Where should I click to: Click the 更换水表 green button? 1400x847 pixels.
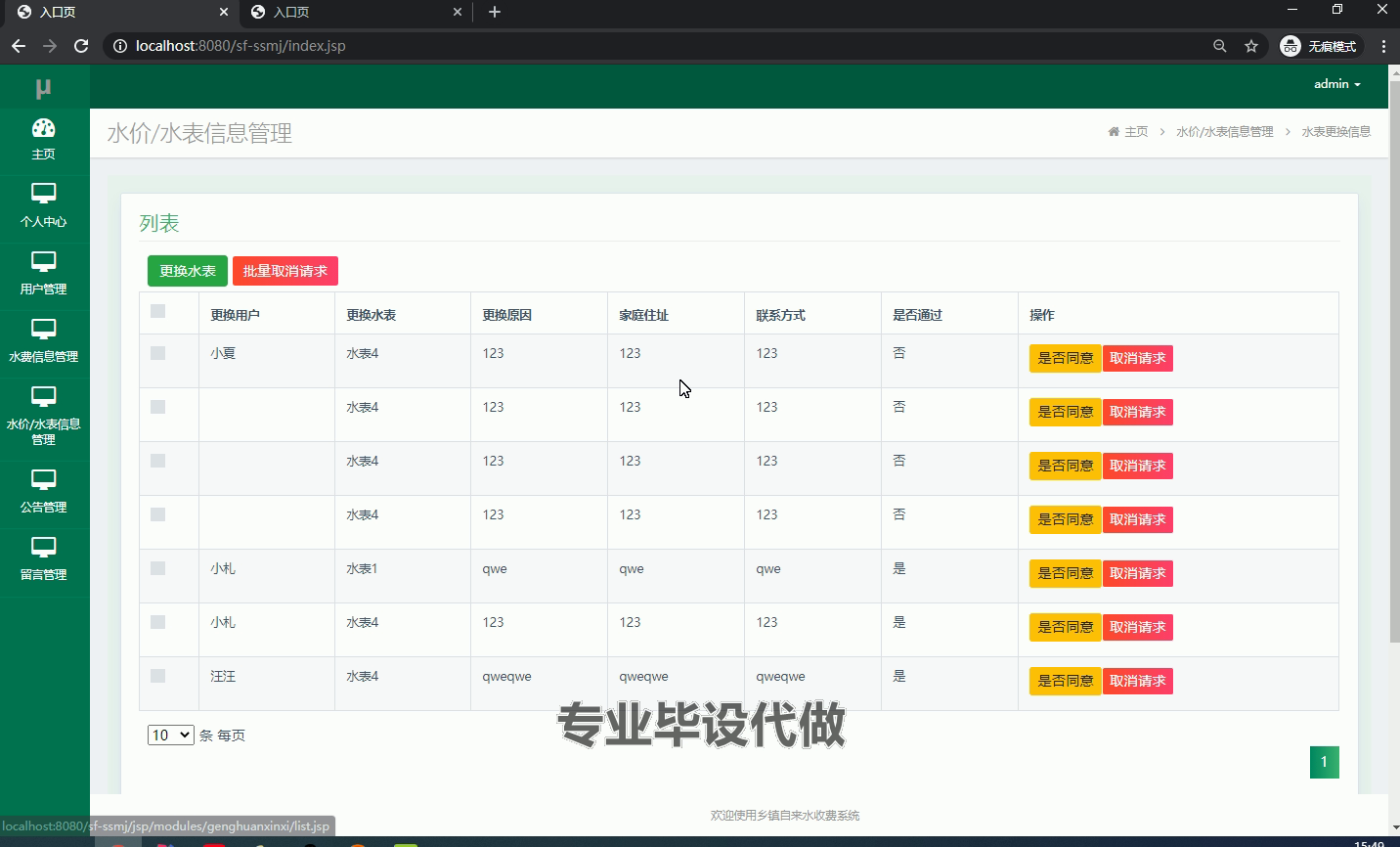coord(188,271)
